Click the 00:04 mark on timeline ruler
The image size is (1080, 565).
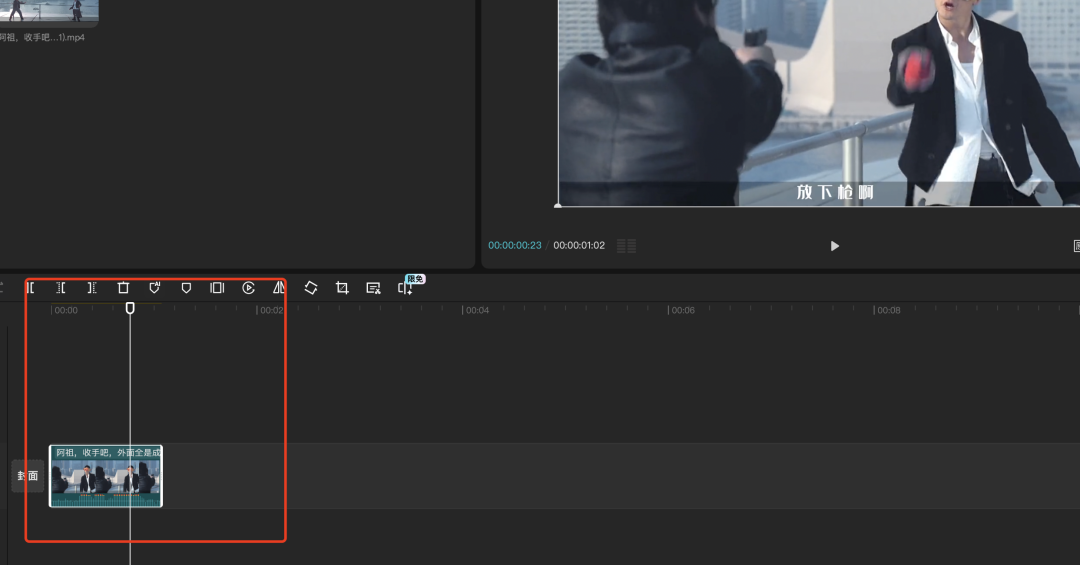pos(477,310)
